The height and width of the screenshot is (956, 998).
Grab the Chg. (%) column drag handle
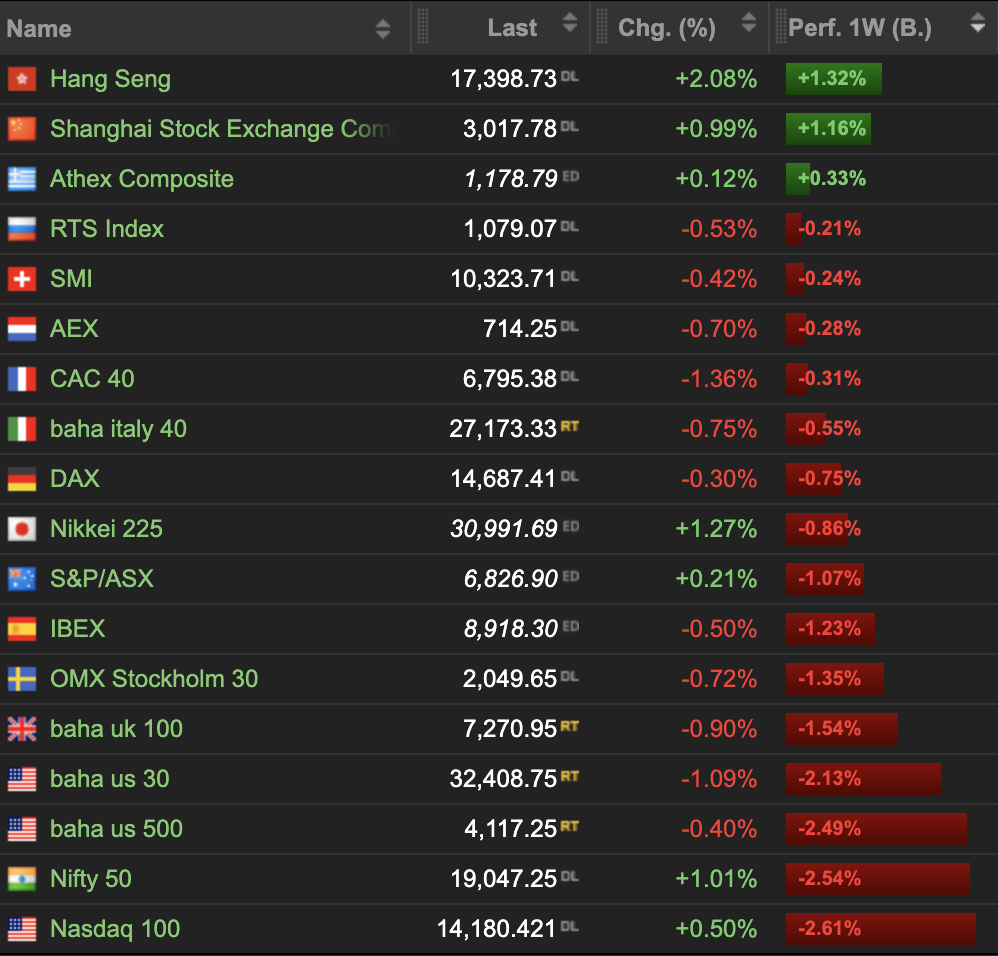pyautogui.click(x=601, y=27)
